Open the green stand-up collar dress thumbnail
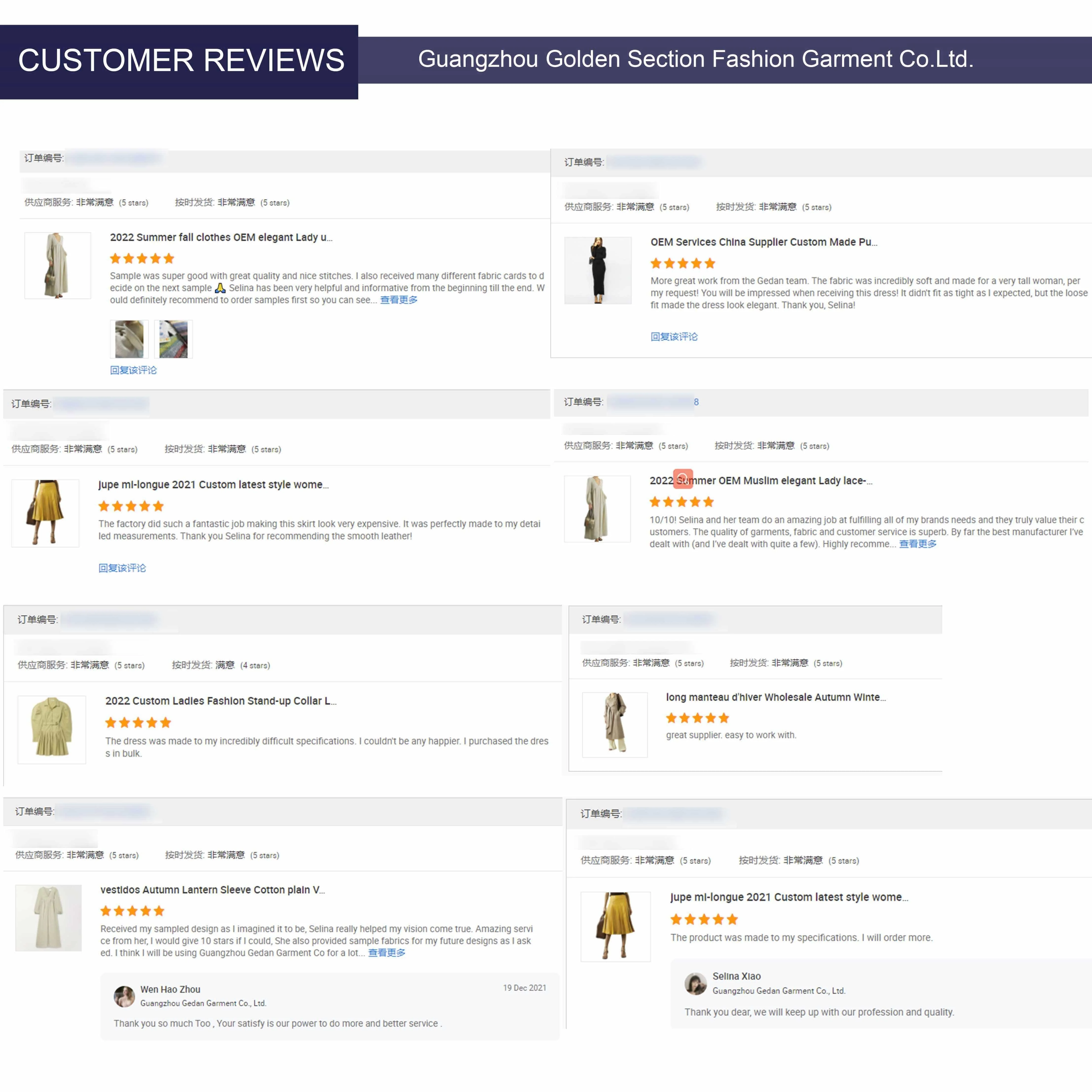Screen dimensions: 1092x1092 click(52, 729)
